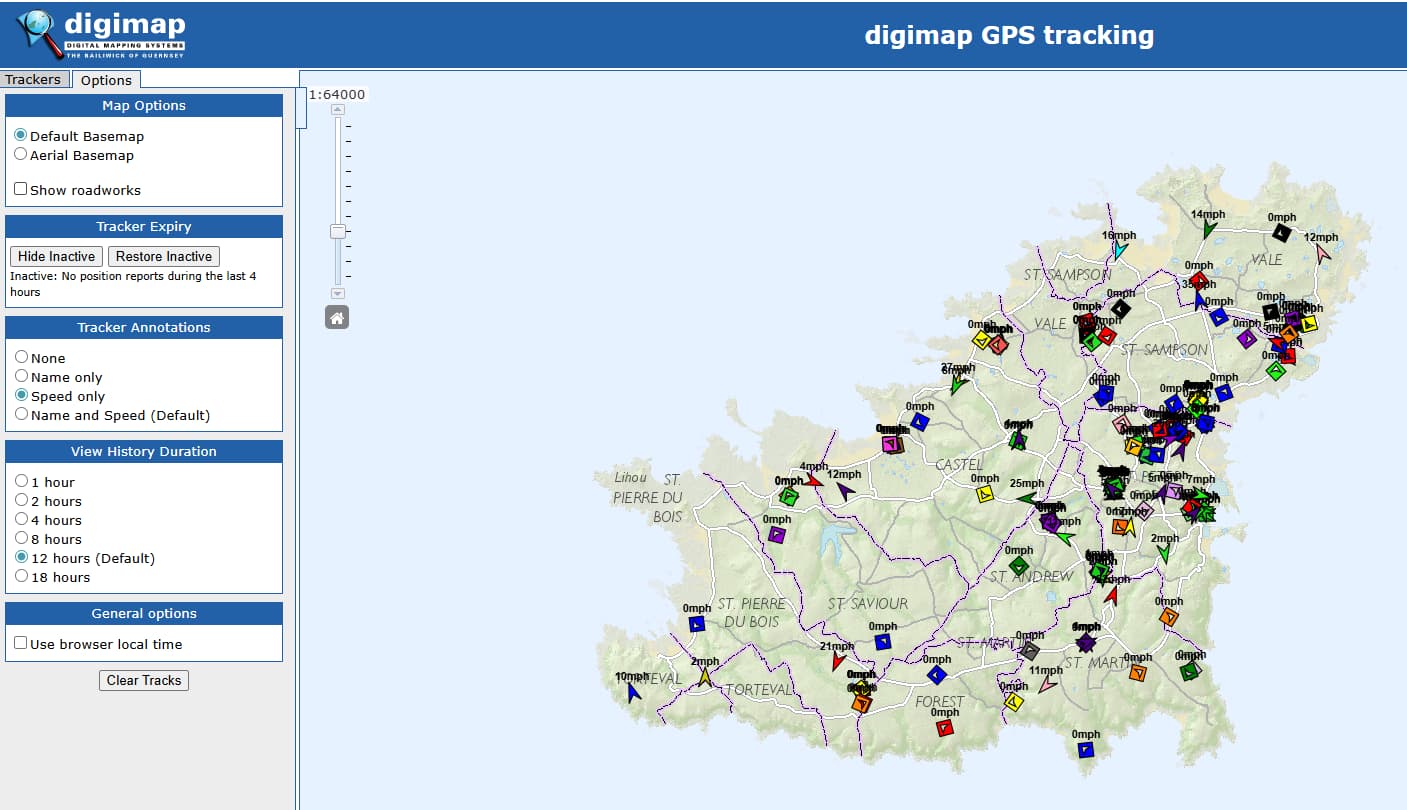Click the zoom-in arrow above the slider
The width and height of the screenshot is (1407, 810).
338,109
